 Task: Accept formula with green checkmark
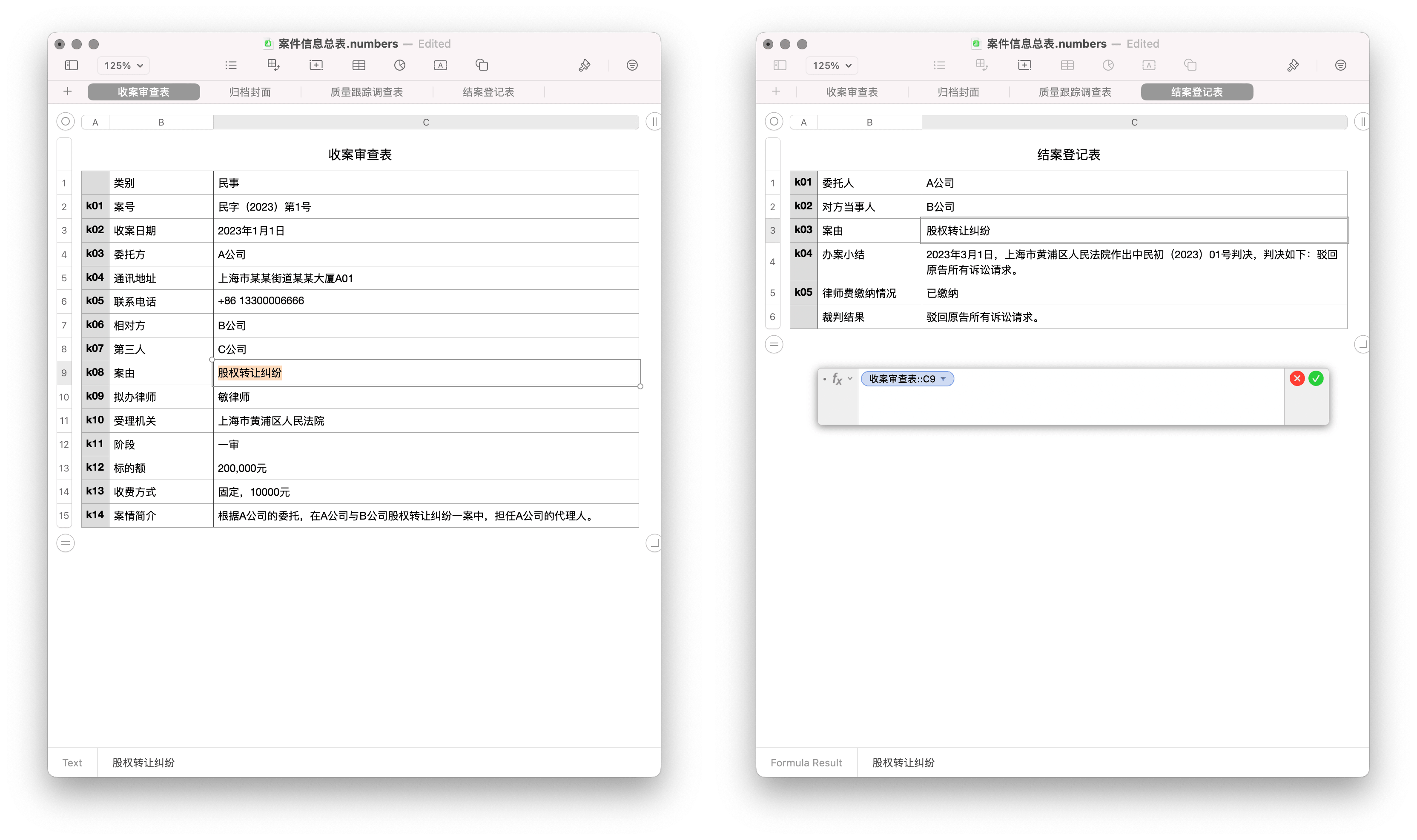pyautogui.click(x=1316, y=379)
